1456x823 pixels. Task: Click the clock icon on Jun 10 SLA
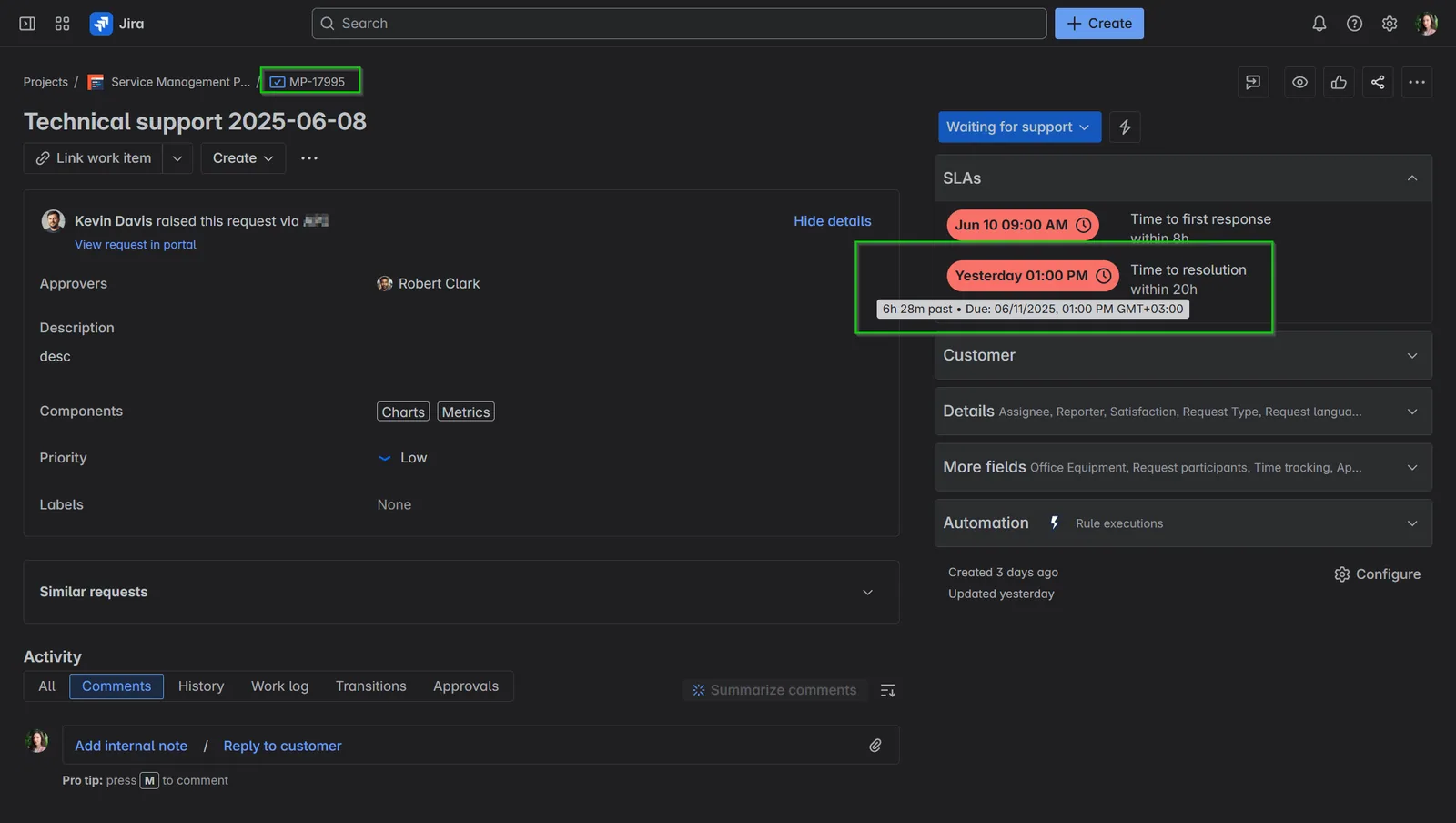(x=1083, y=225)
